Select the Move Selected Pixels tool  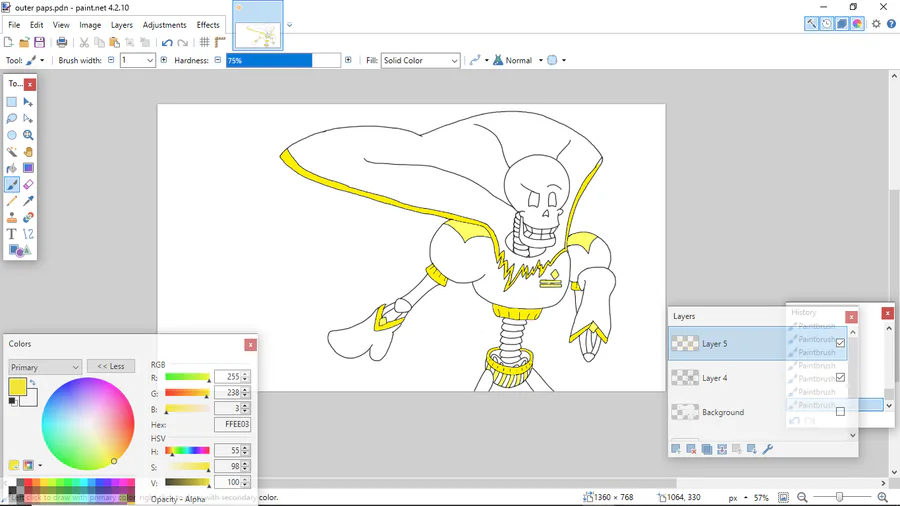point(28,102)
